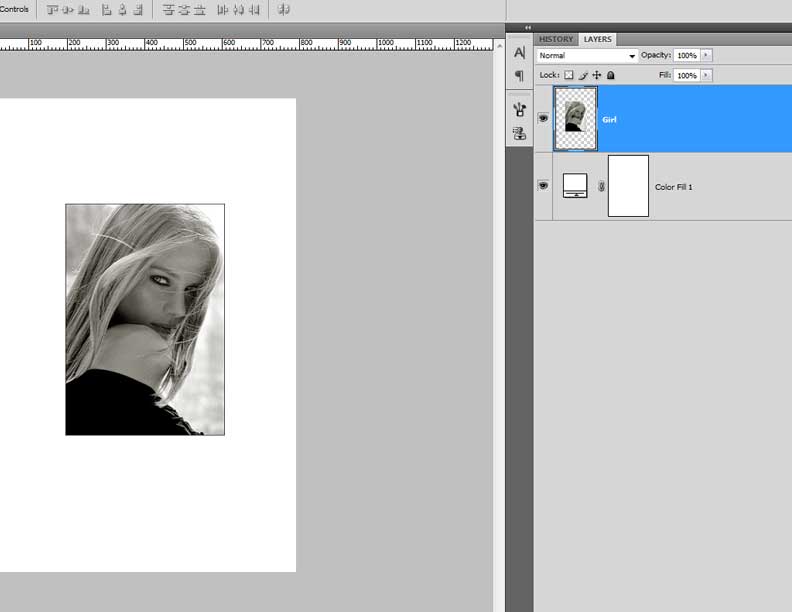Open the Clone Source panel icon
The height and width of the screenshot is (612, 792).
519,133
